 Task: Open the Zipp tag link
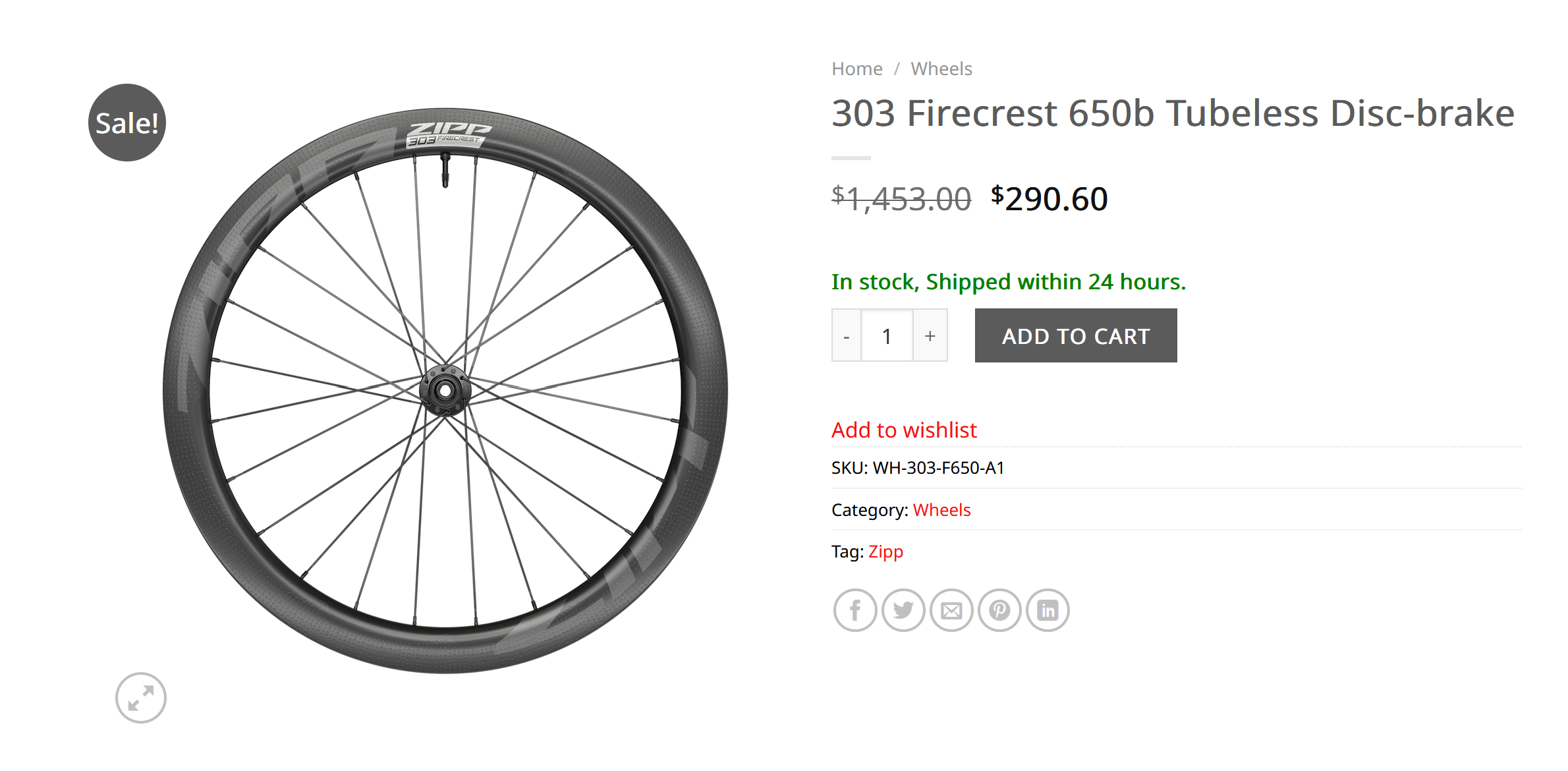point(885,552)
